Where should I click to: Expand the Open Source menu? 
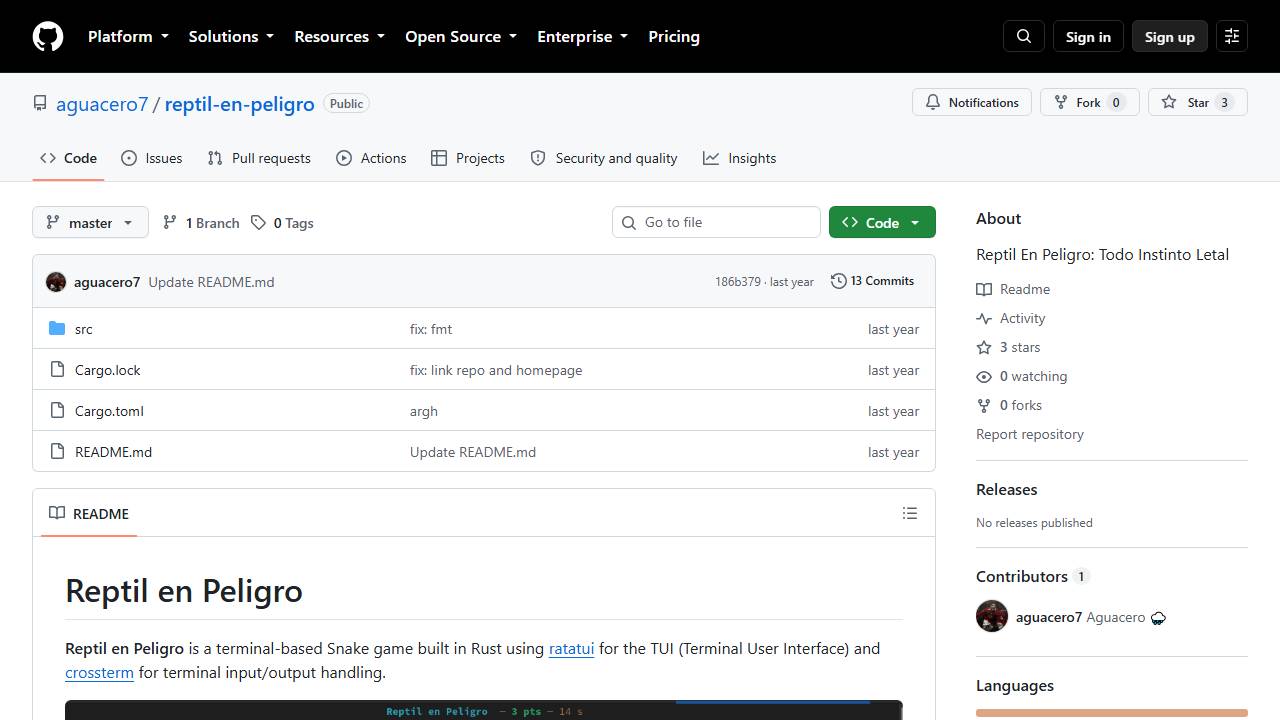pyautogui.click(x=461, y=37)
